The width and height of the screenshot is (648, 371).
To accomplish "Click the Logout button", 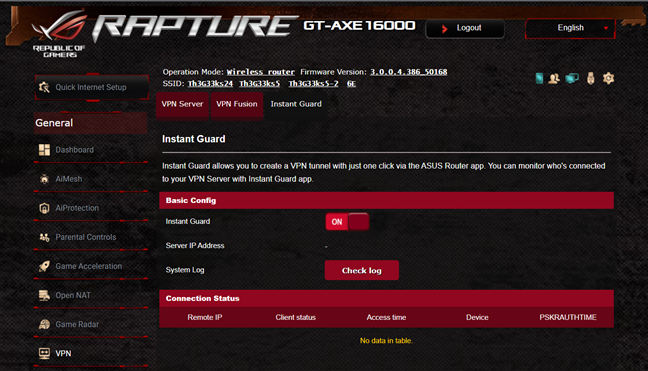I will pyautogui.click(x=465, y=29).
